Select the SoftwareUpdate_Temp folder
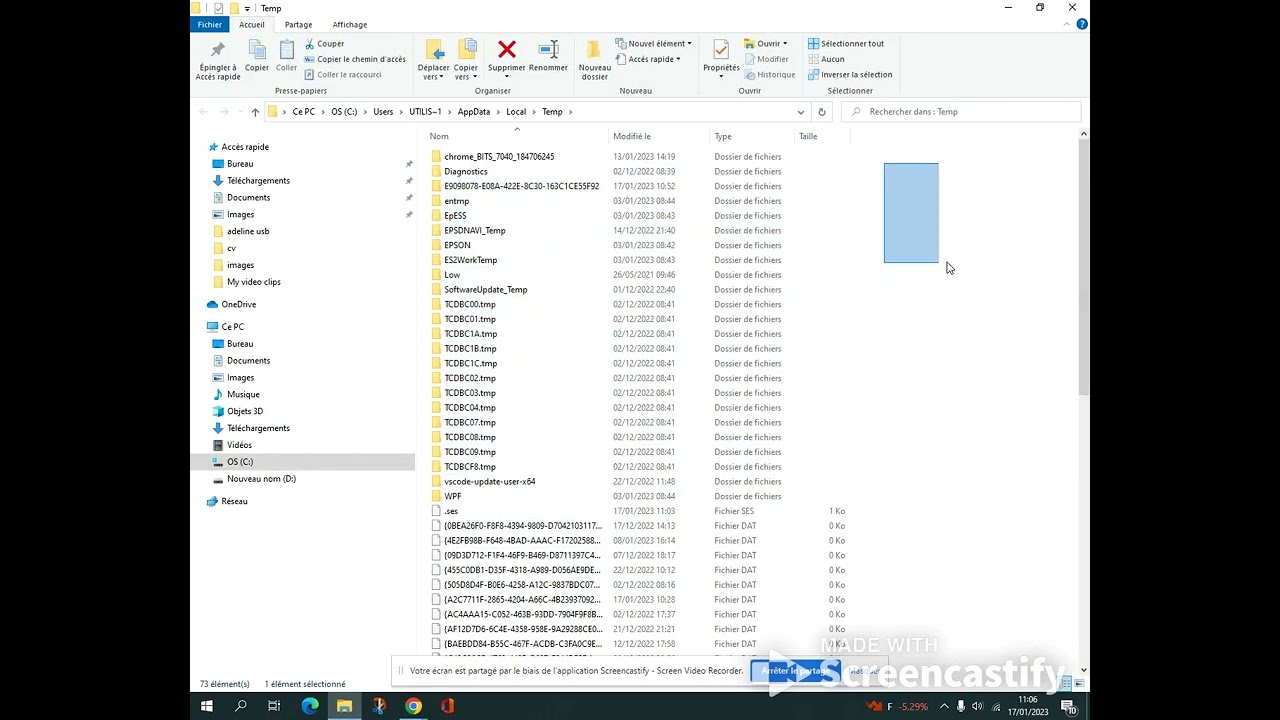 486,289
